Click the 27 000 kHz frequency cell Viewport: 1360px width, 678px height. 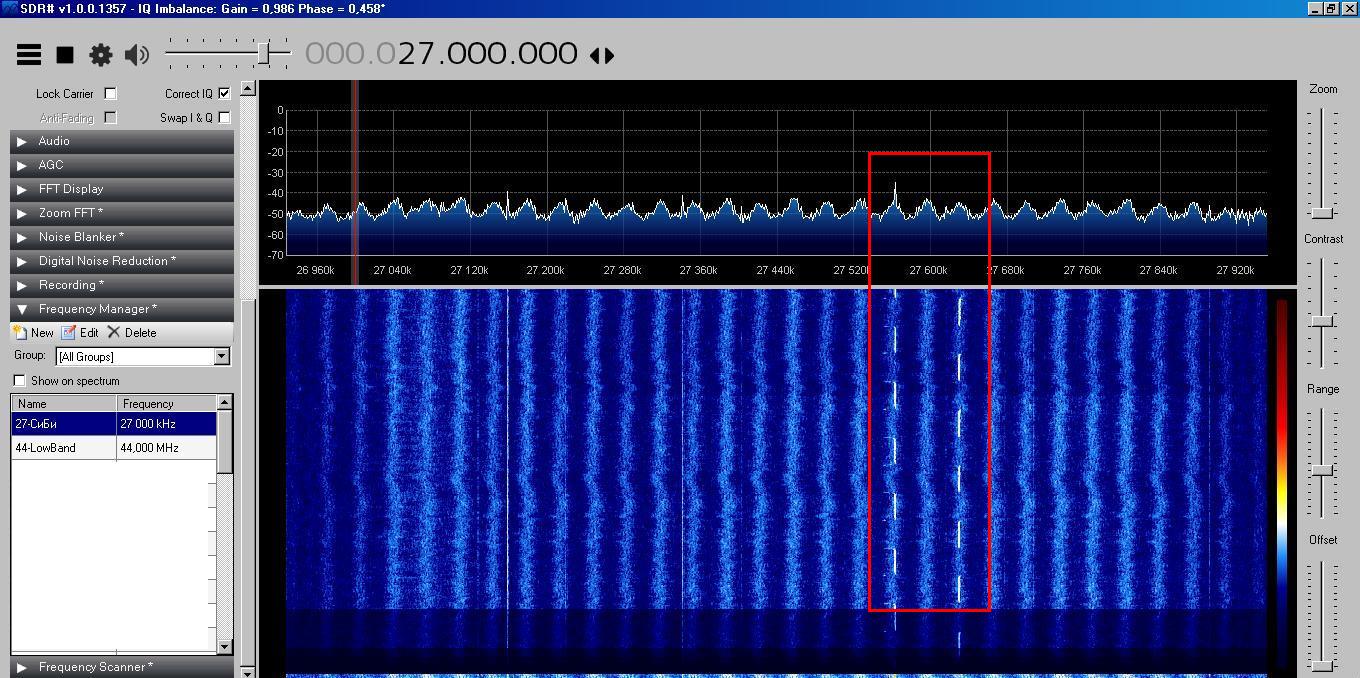(166, 424)
